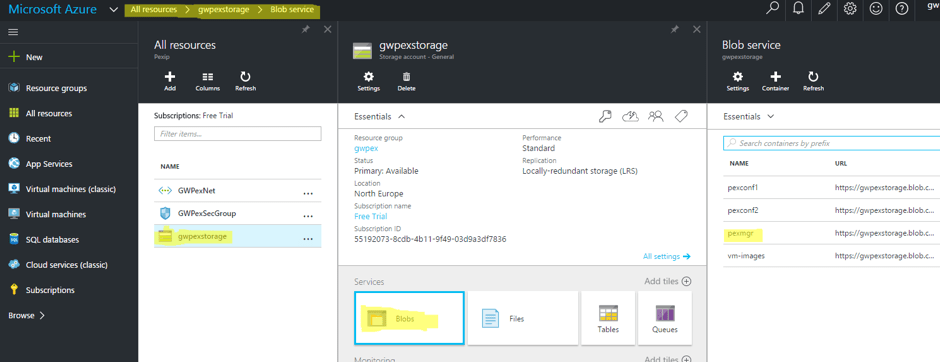Click the cloud upload essentials icon
Image resolution: width=940 pixels, height=362 pixels.
[x=630, y=116]
